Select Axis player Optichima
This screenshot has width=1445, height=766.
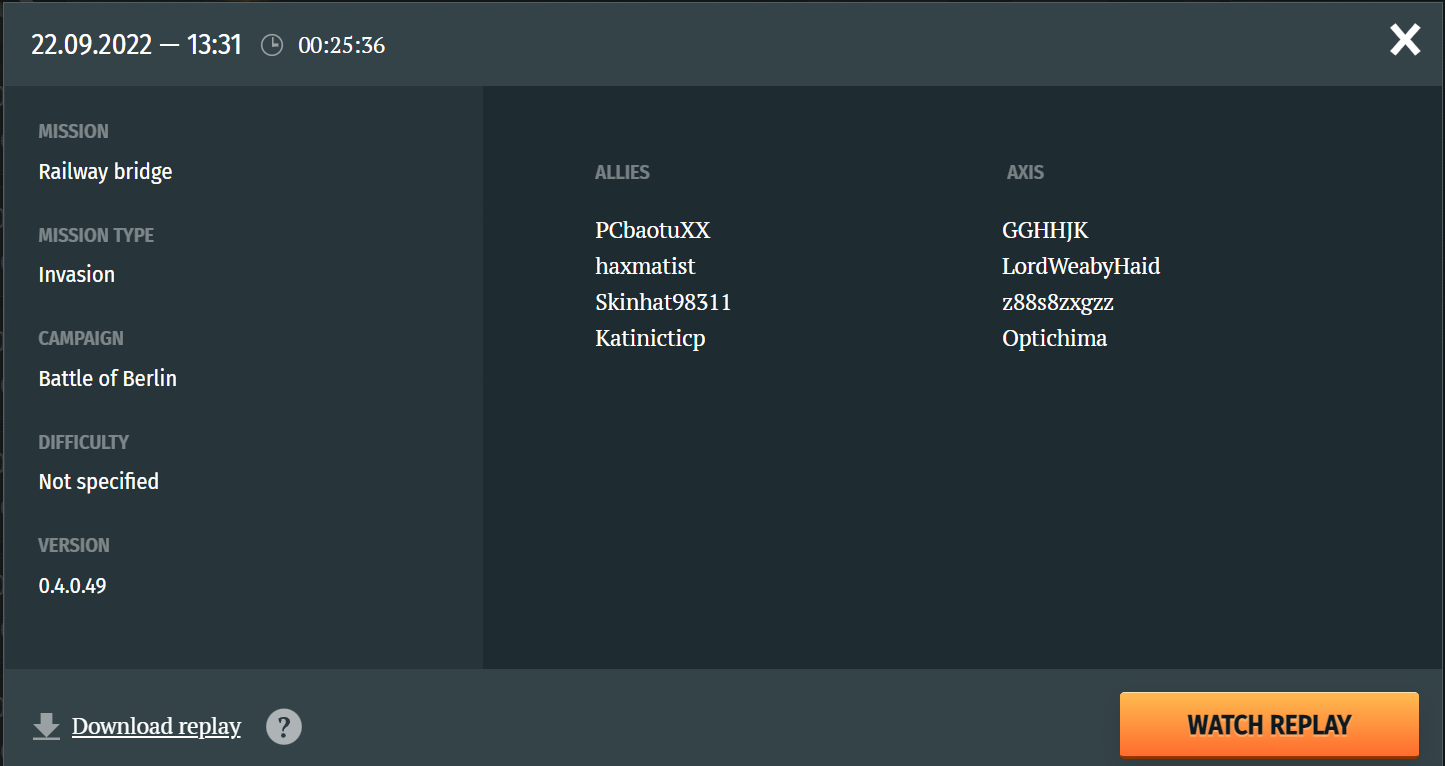point(1054,338)
